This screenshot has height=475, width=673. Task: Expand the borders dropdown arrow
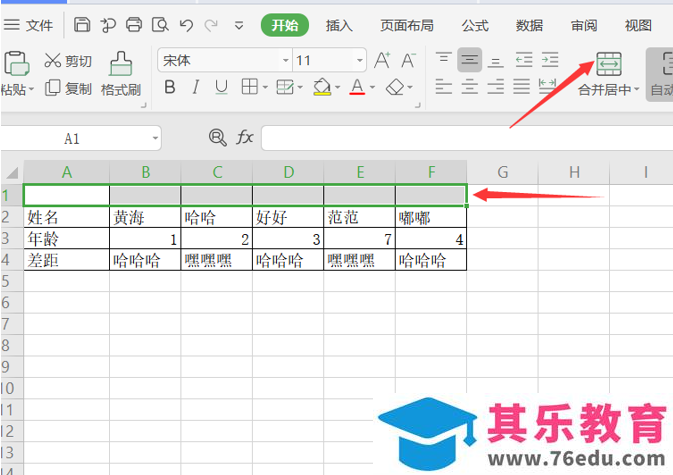tap(265, 88)
